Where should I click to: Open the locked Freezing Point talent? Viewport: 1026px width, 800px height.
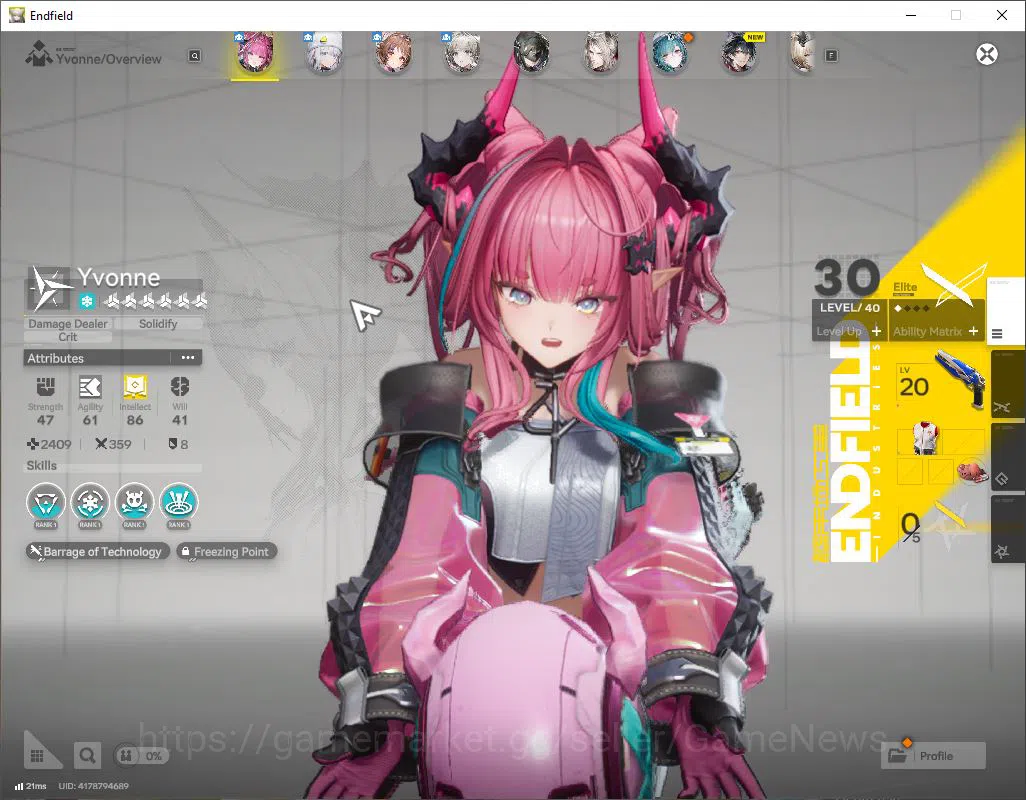point(226,552)
